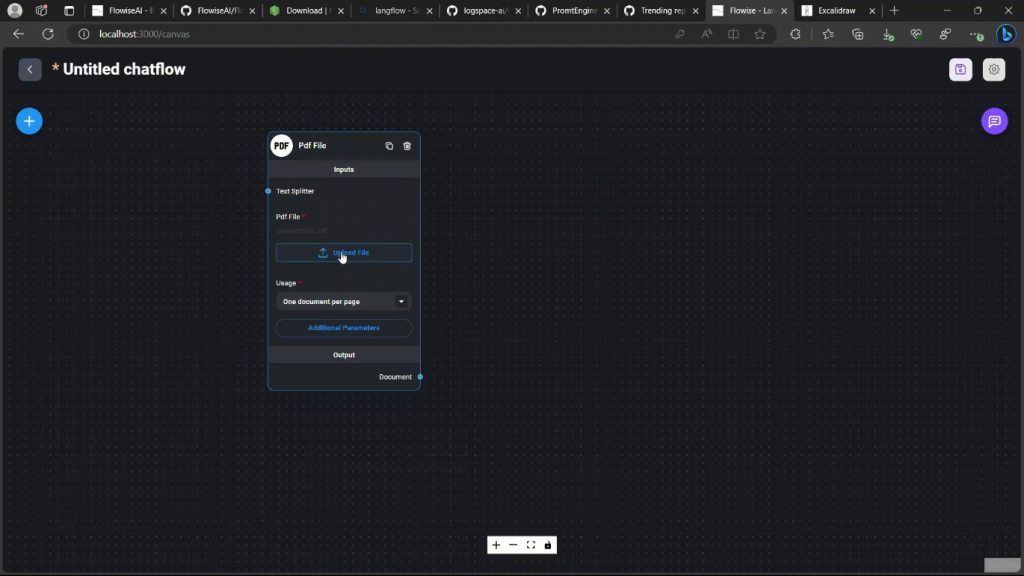Switch to the FlowiseAI/Flowise GitHub tab
The image size is (1024, 576).
[x=217, y=10]
